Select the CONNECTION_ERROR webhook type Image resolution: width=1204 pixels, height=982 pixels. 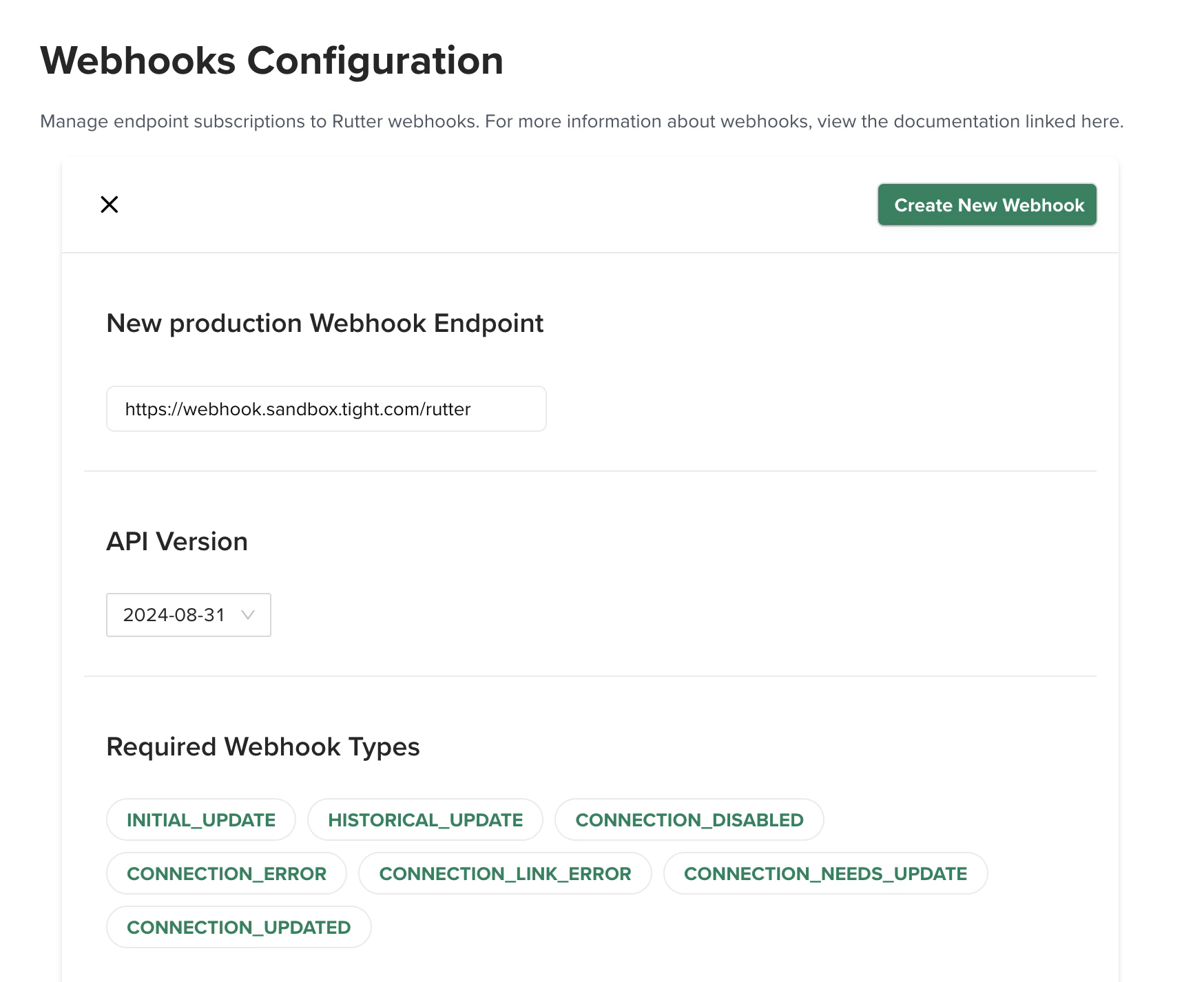(226, 873)
